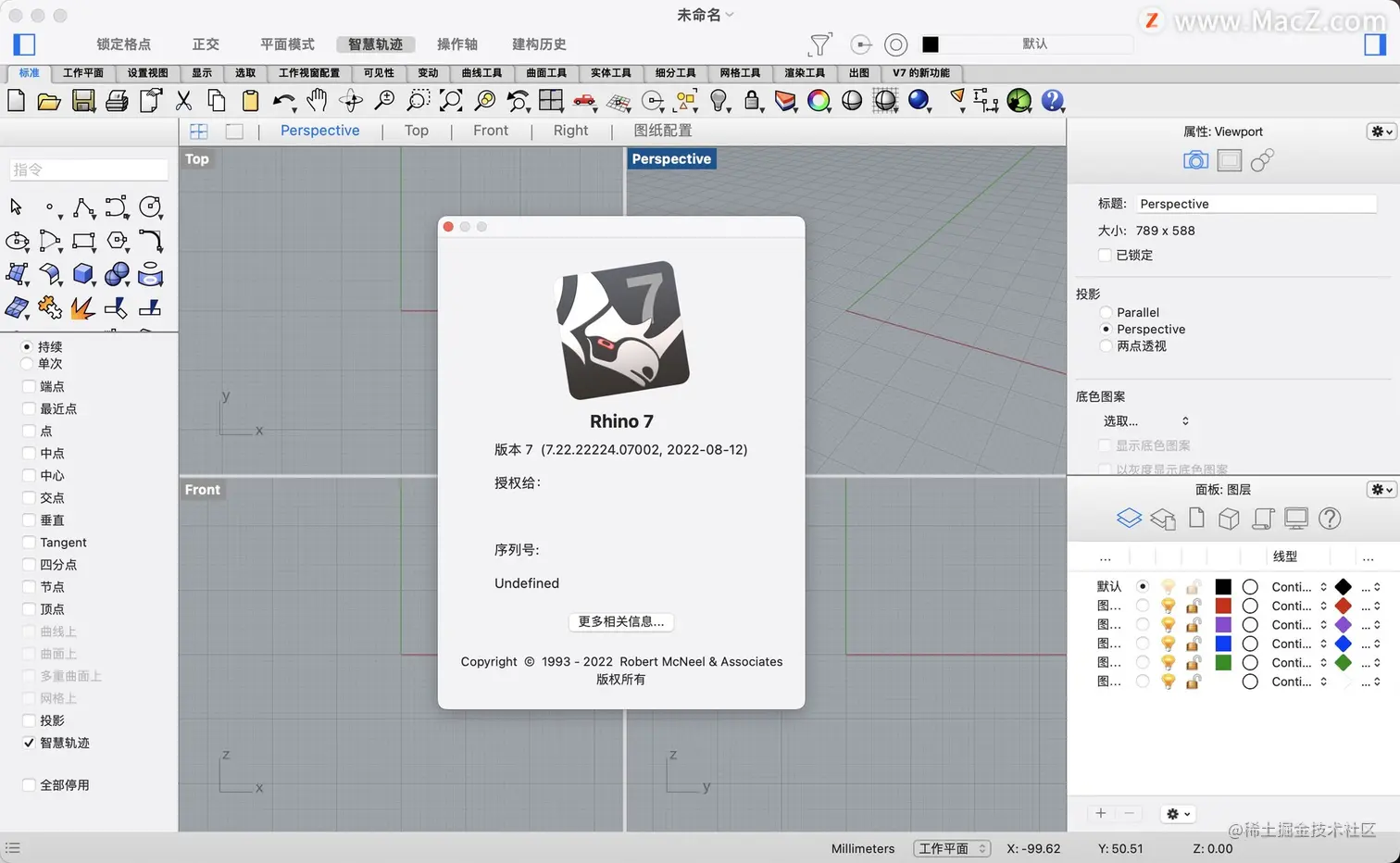Enable the 端点 osnap checkbox
This screenshot has height=863, width=1400.
point(29,386)
